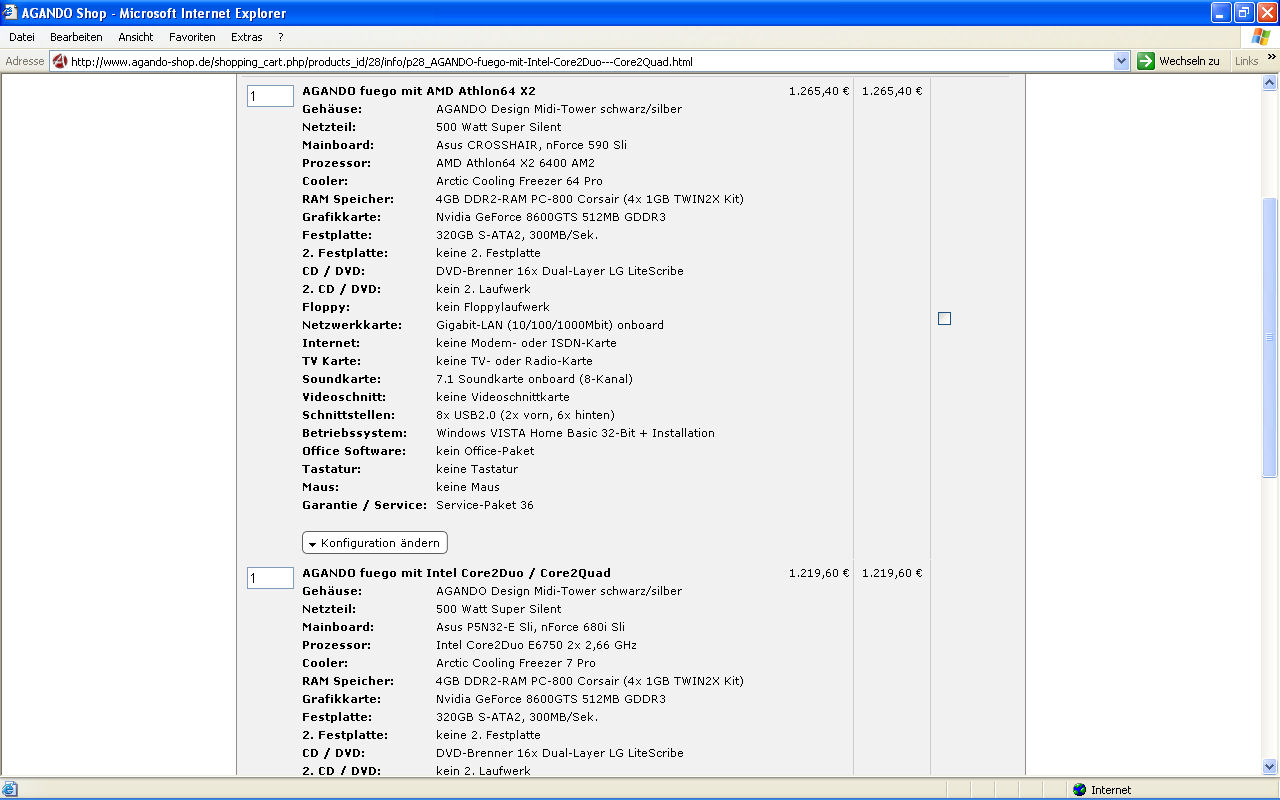Click the Windows flag logo below the close button
This screenshot has height=800, width=1280.
1261,37
